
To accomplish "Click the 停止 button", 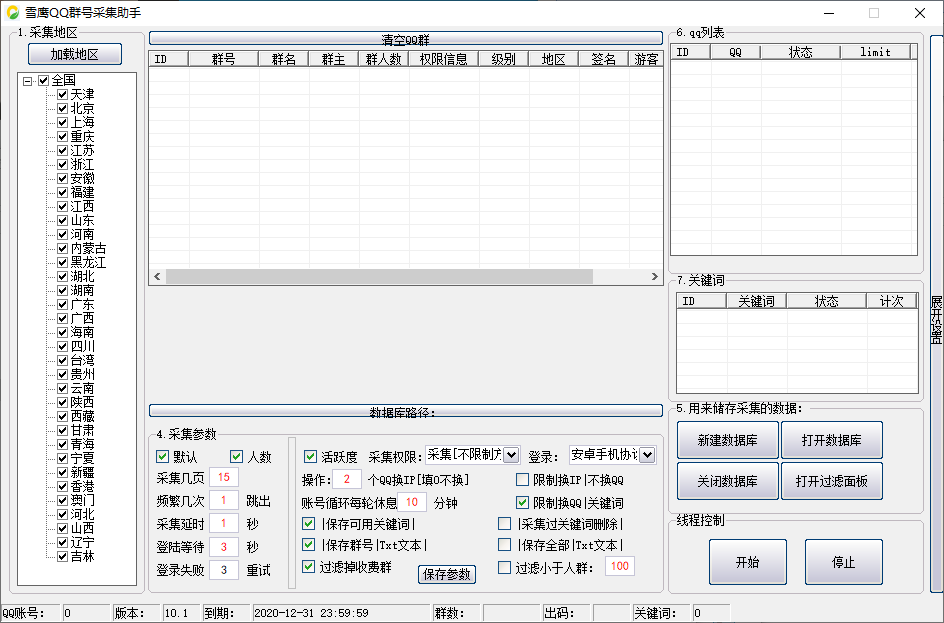I will (x=843, y=562).
